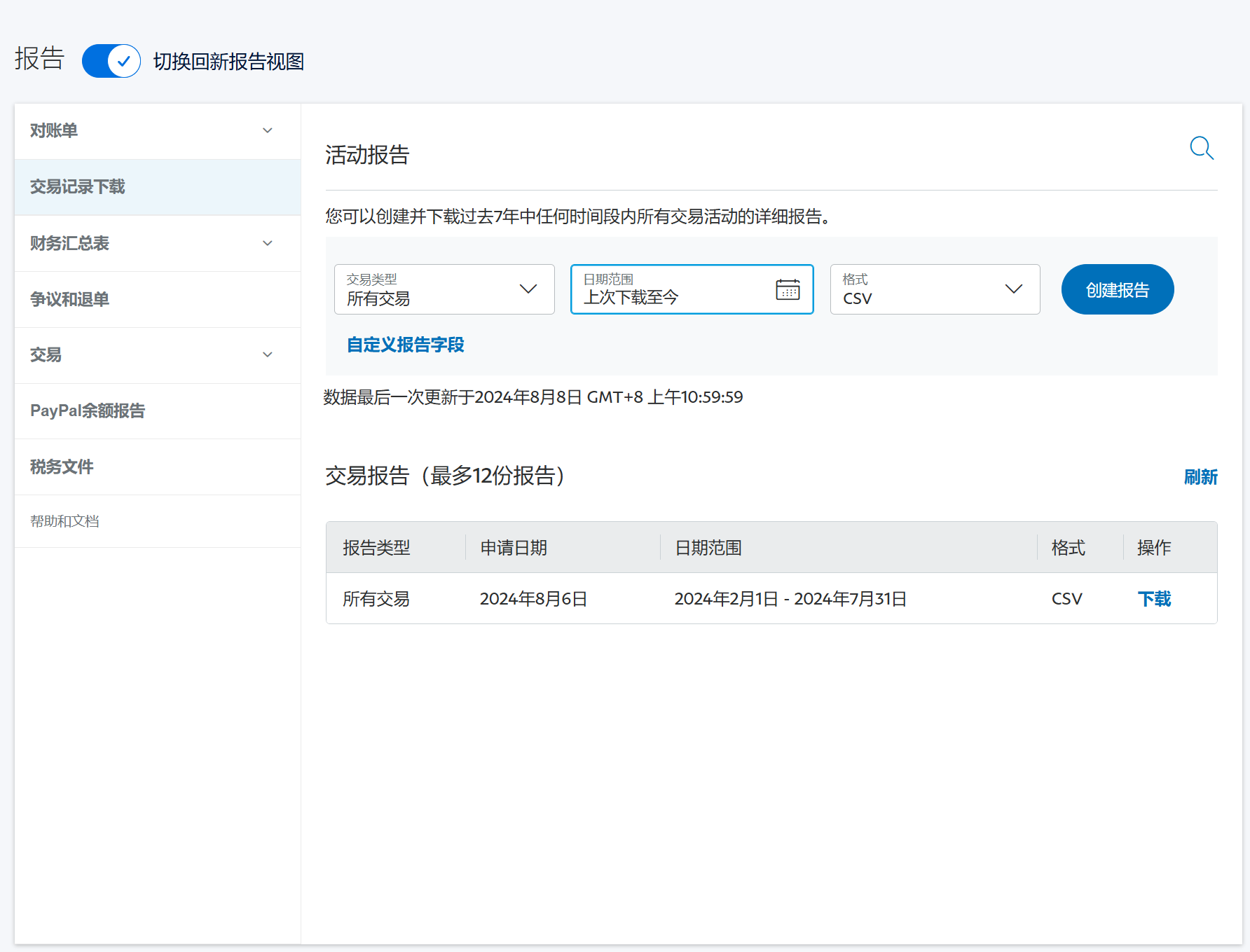The image size is (1250, 952).
Task: Click 刷新 link
Action: [1200, 477]
